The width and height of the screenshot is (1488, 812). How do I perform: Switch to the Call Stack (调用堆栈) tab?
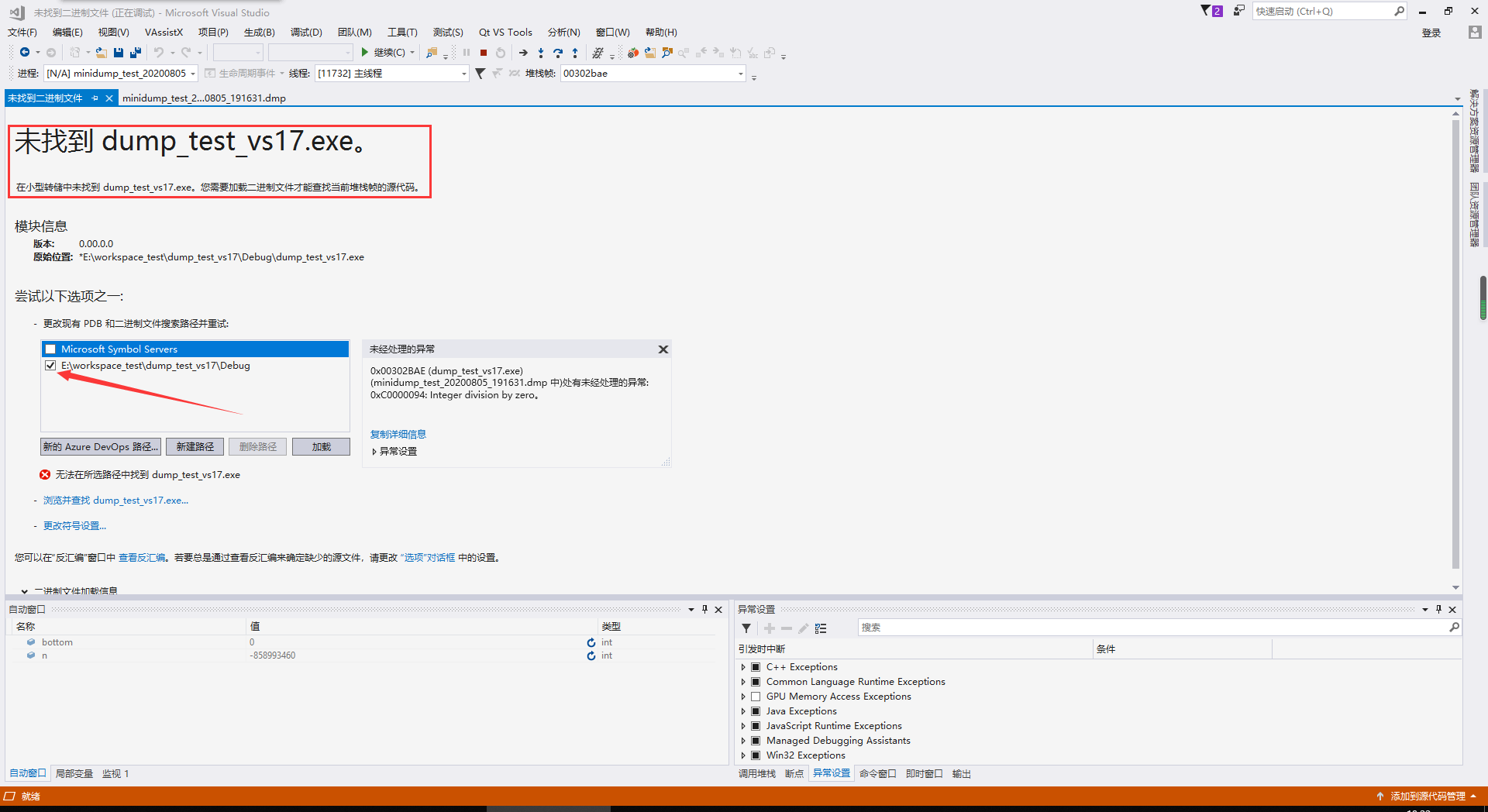(757, 774)
